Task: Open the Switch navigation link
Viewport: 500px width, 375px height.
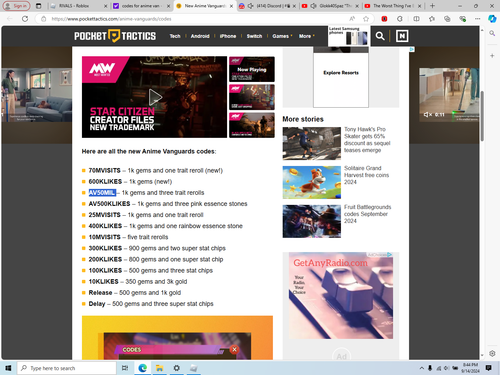Action: tap(254, 36)
